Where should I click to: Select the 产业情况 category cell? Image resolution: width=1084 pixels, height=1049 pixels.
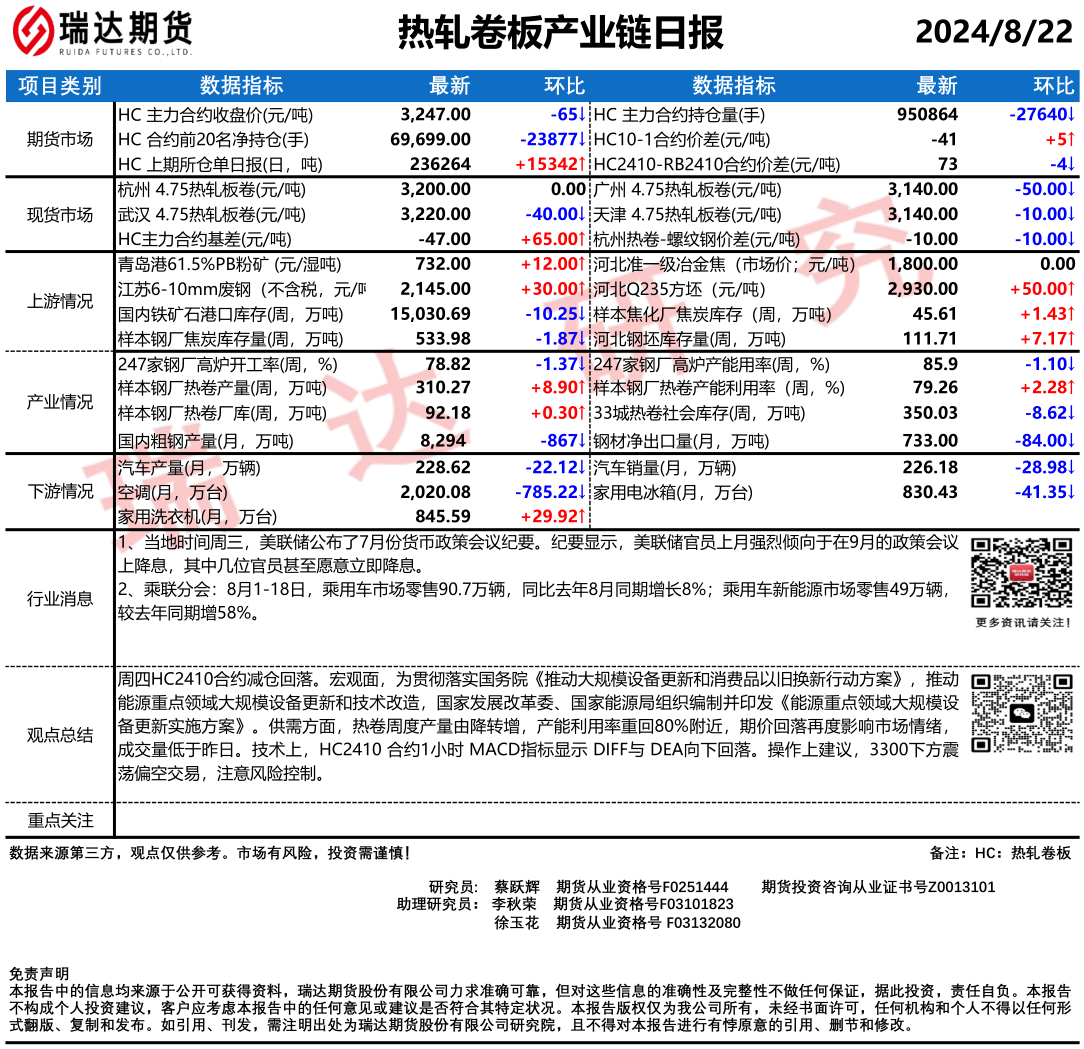(60, 402)
